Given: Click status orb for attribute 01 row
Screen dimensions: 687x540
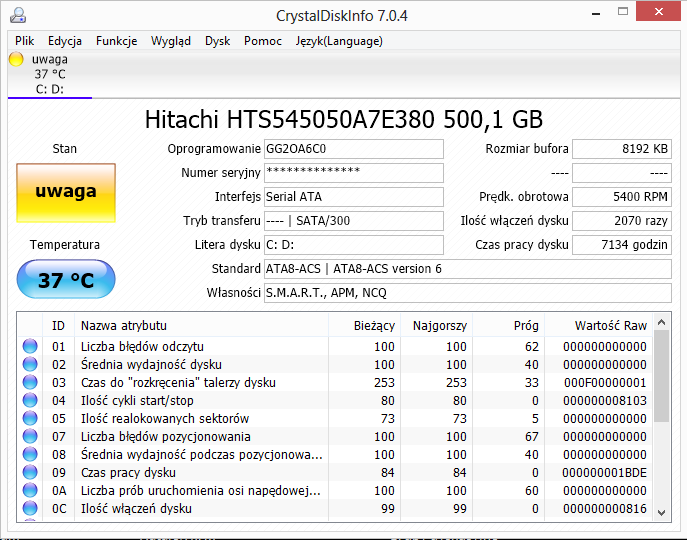Looking at the screenshot, I should 30,346.
